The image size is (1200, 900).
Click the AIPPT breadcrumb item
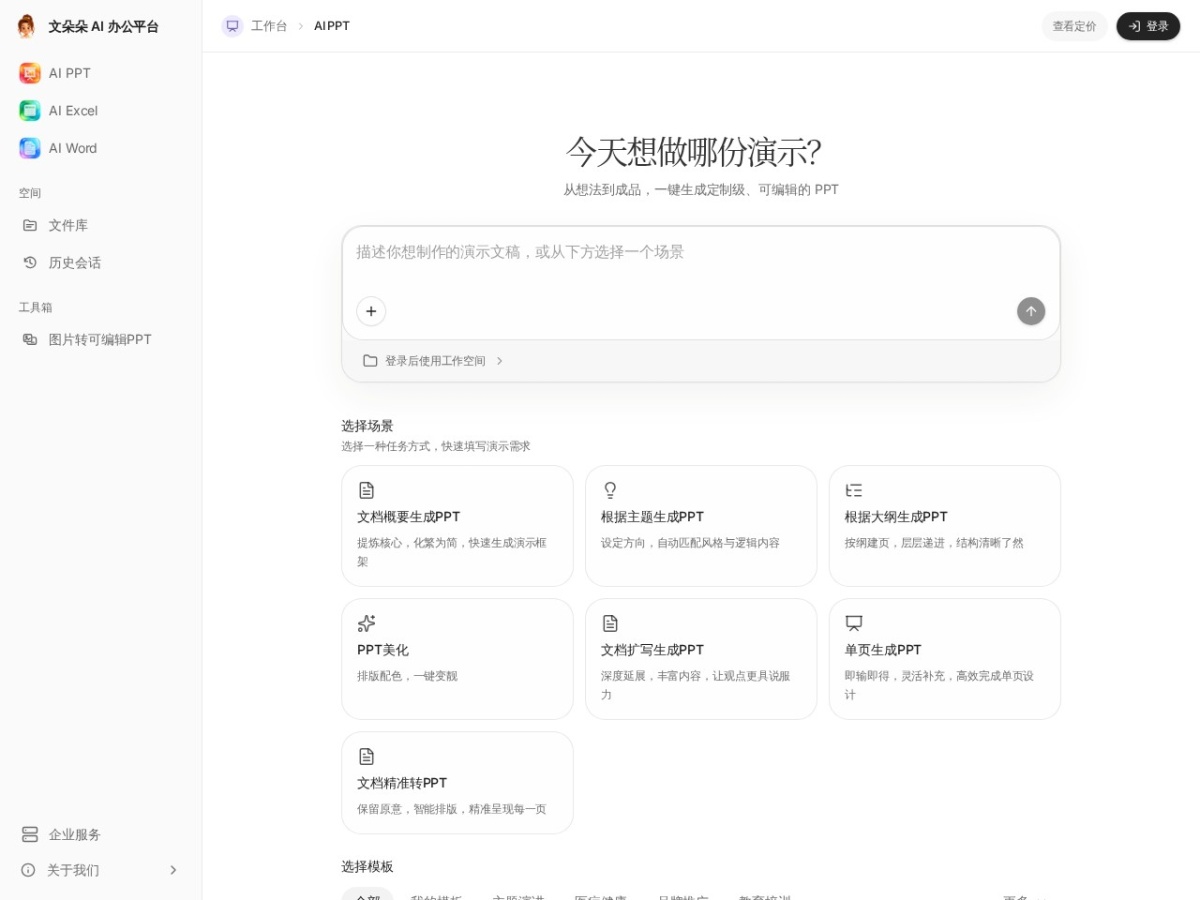[332, 26]
